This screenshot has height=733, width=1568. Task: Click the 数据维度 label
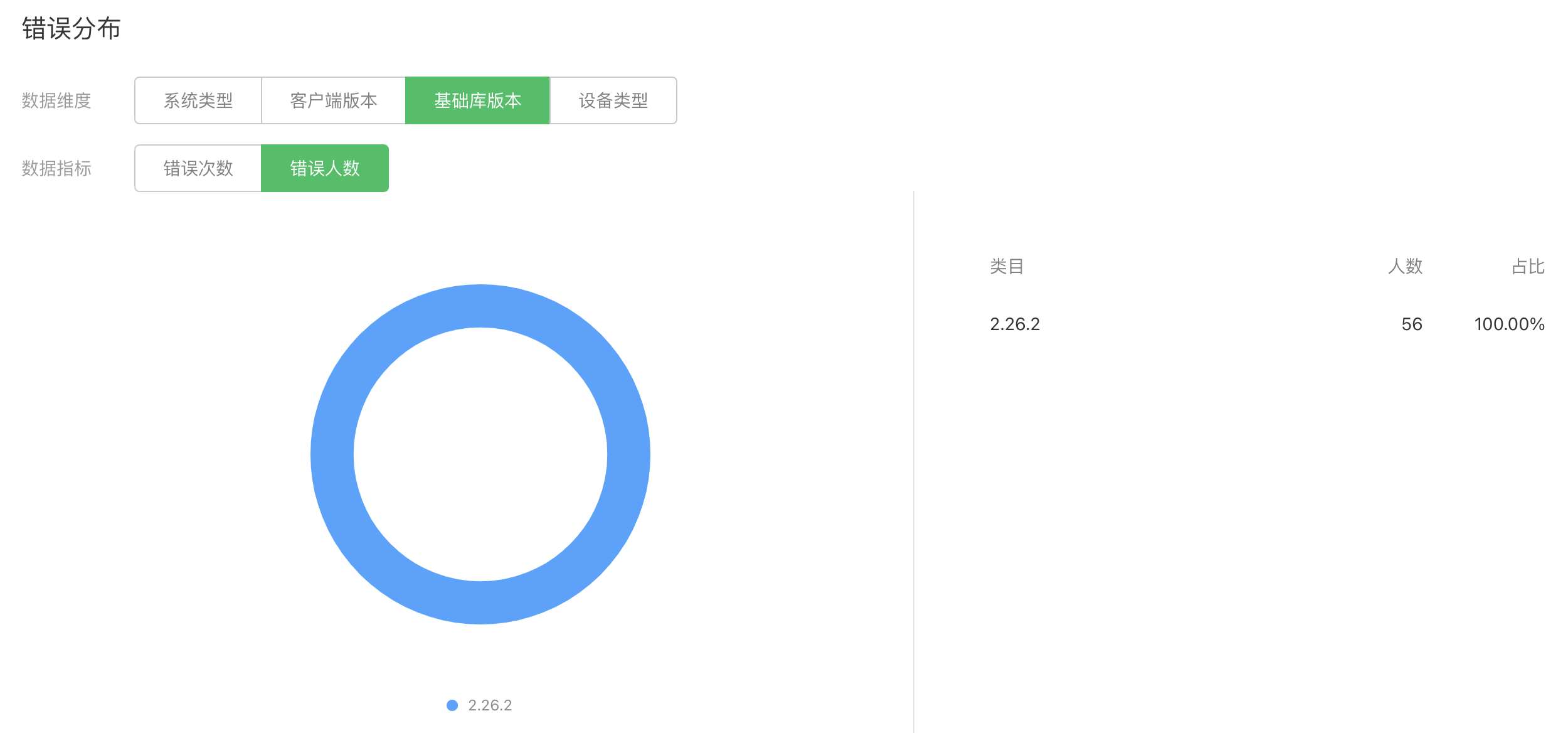56,100
